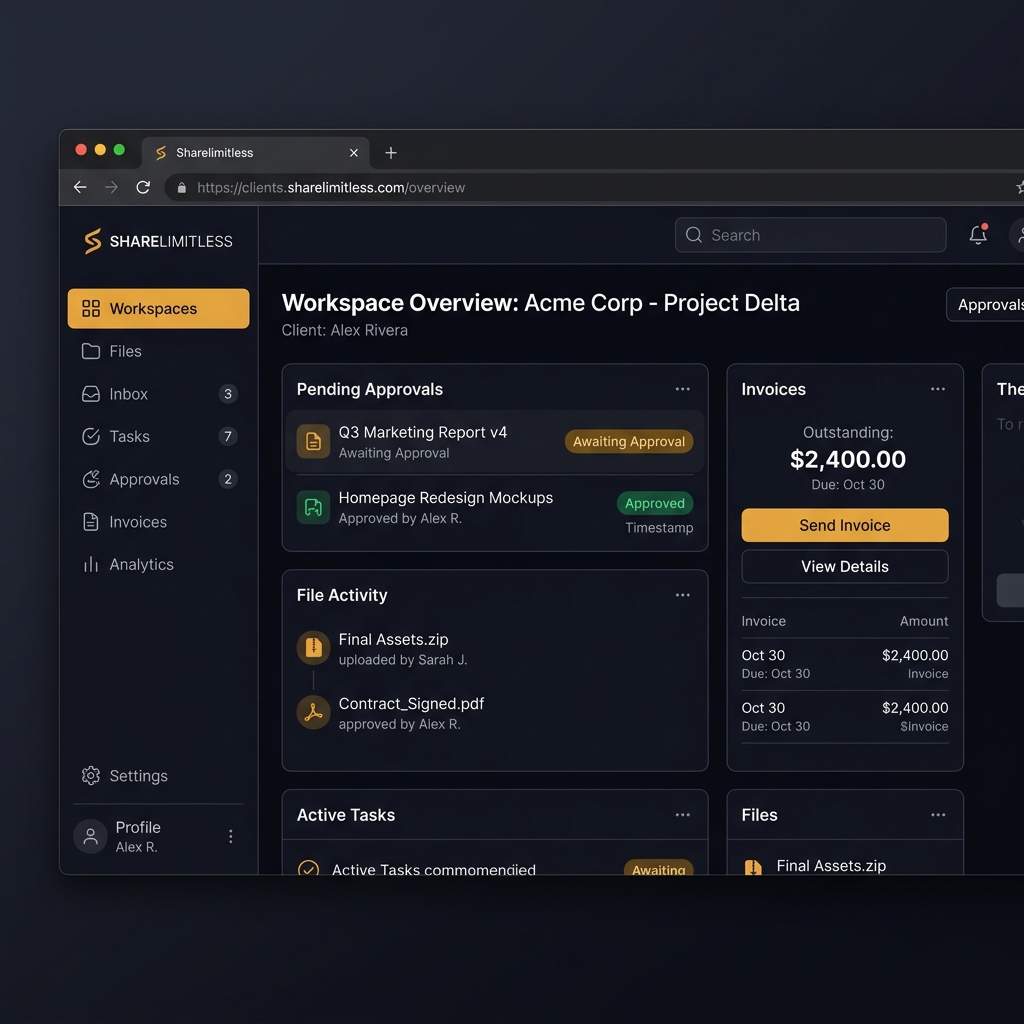This screenshot has height=1024, width=1024.
Task: Go to Tasks in the sidebar
Action: (x=158, y=436)
